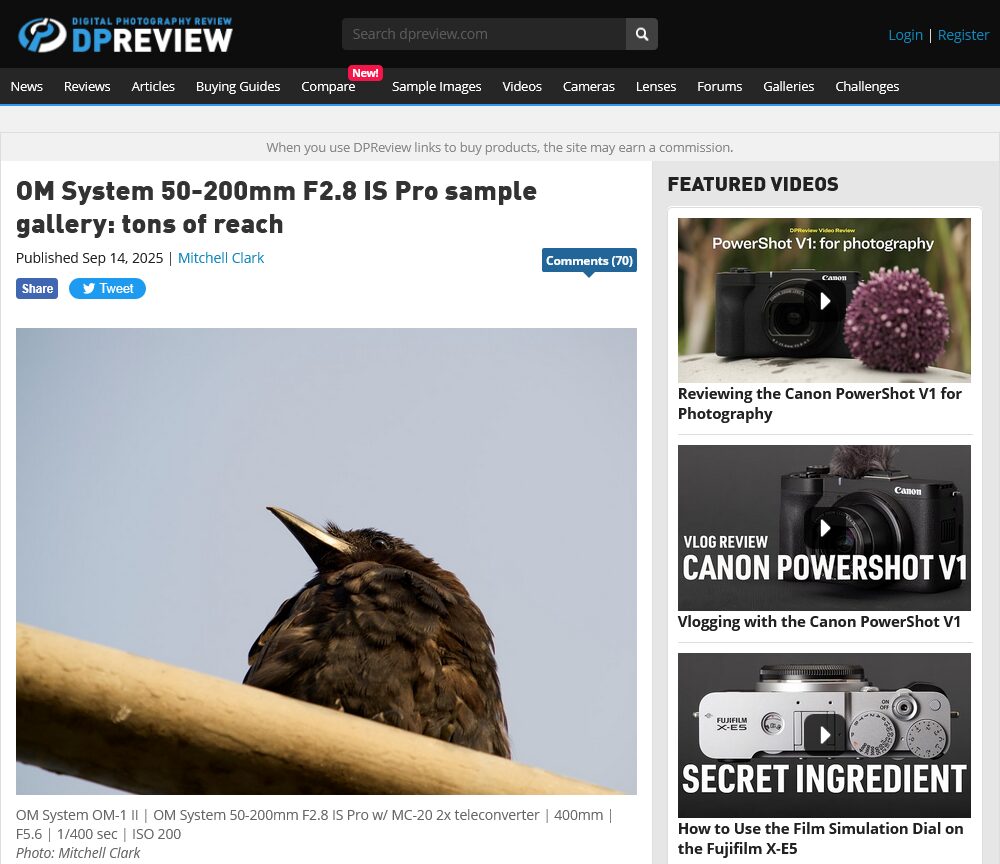Open Challenges section
This screenshot has height=864, width=1000.
pos(867,86)
